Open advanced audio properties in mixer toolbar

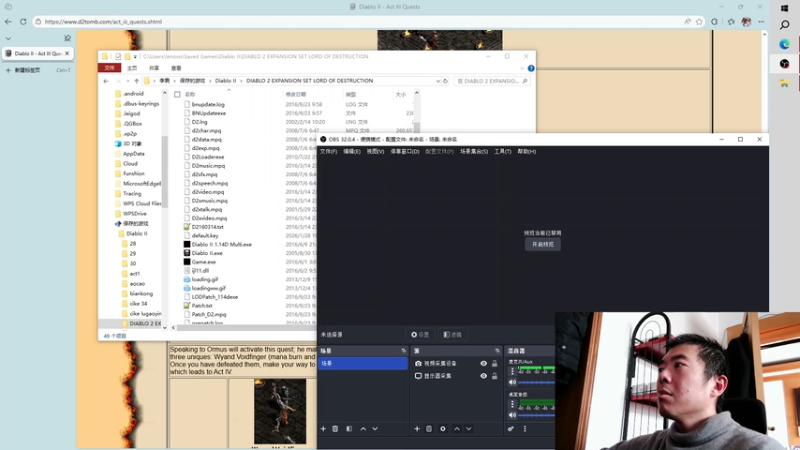[x=511, y=429]
